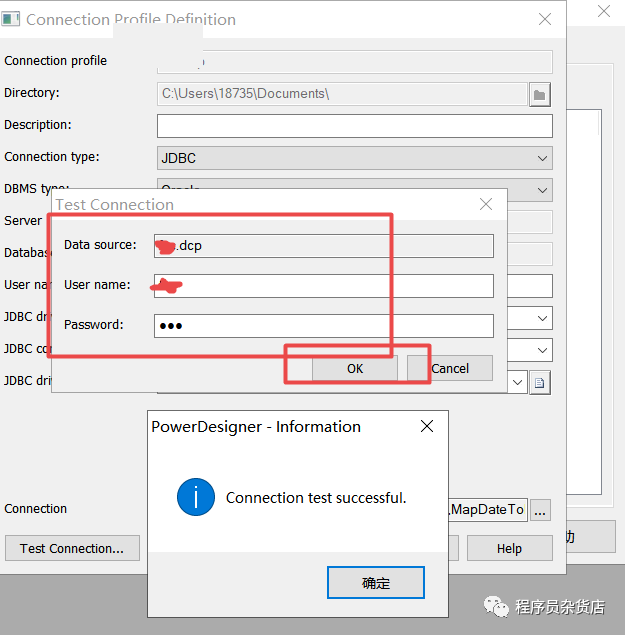Click the JDBC driver jar file browse icon
This screenshot has height=635, width=625.
[540, 383]
